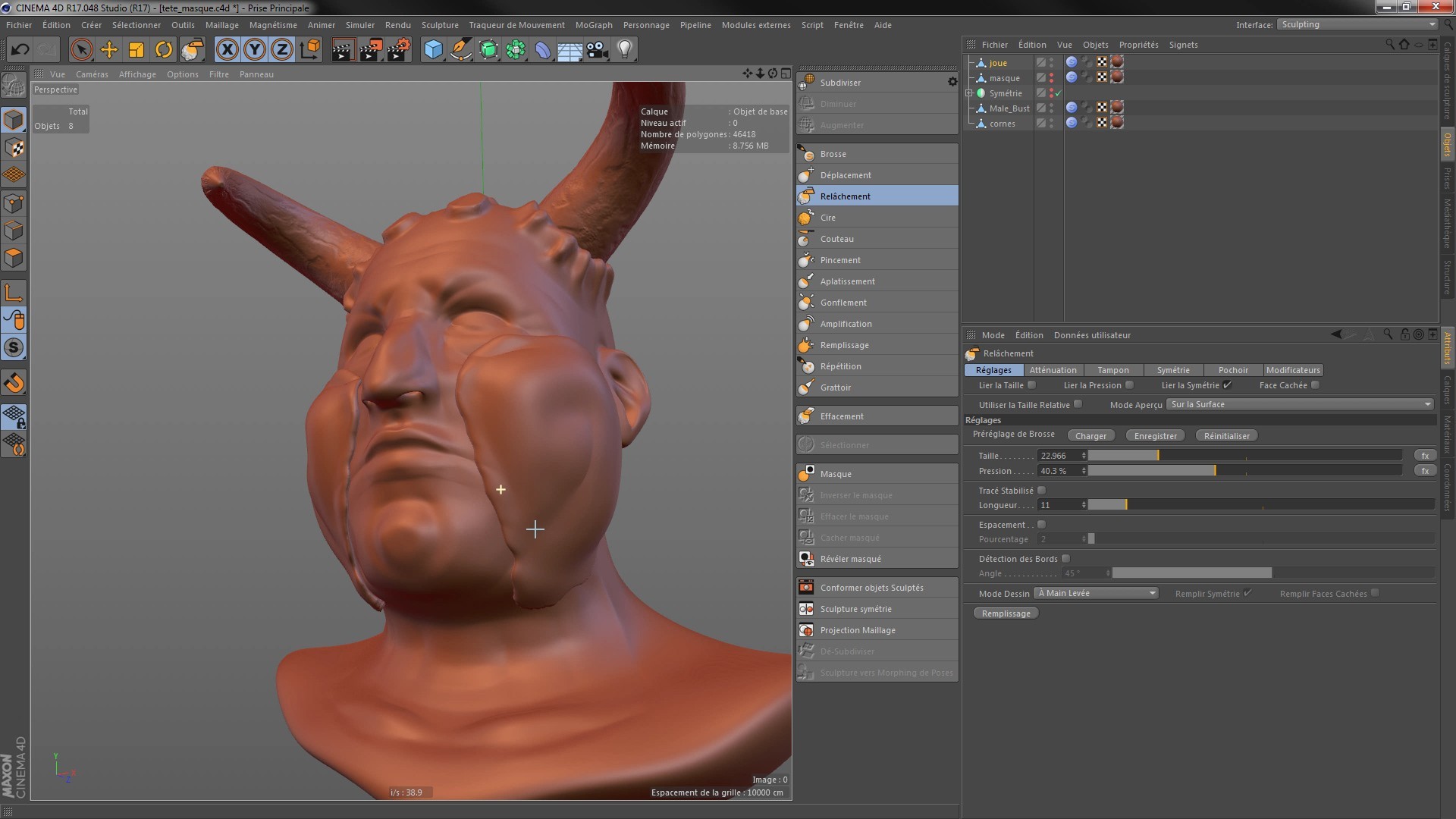Select the Rotate tool icon
Image resolution: width=1456 pixels, height=819 pixels.
(x=164, y=50)
